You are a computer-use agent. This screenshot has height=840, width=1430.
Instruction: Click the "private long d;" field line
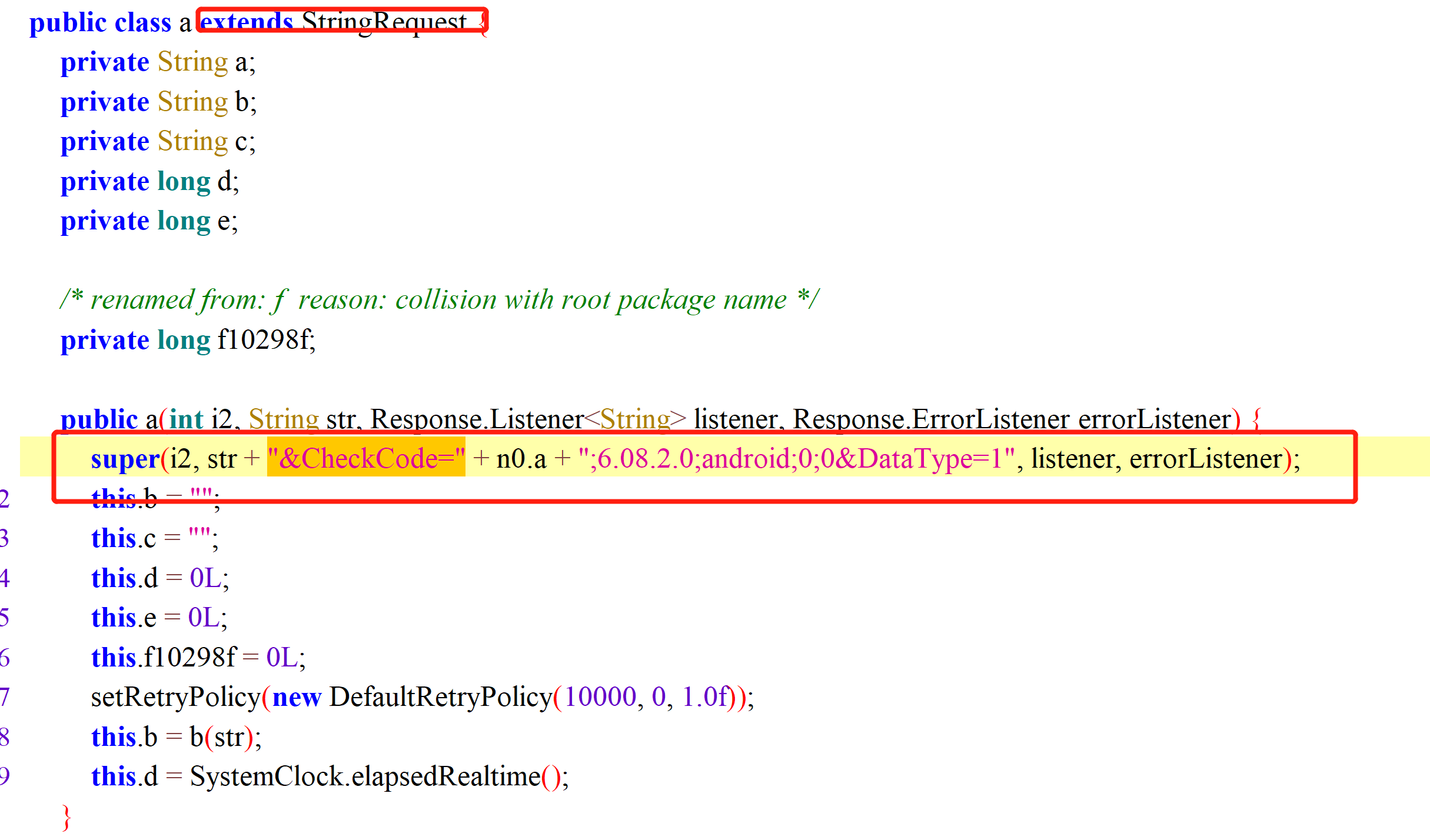click(150, 182)
